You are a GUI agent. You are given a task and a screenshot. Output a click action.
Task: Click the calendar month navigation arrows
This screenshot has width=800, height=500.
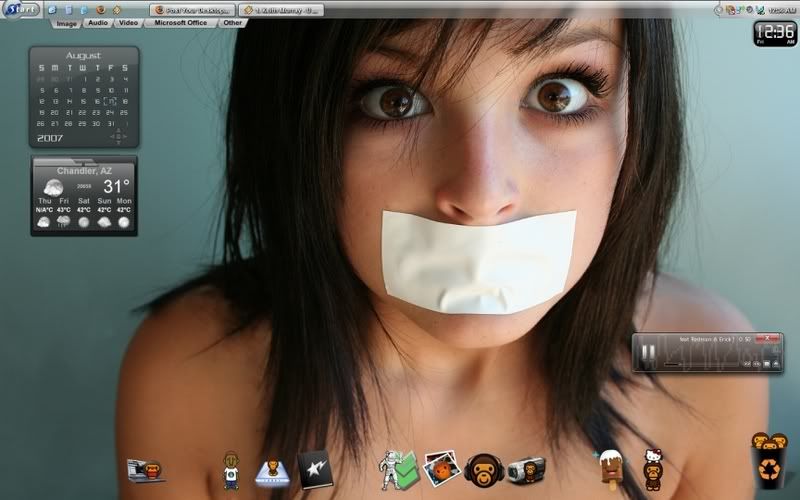[118, 137]
